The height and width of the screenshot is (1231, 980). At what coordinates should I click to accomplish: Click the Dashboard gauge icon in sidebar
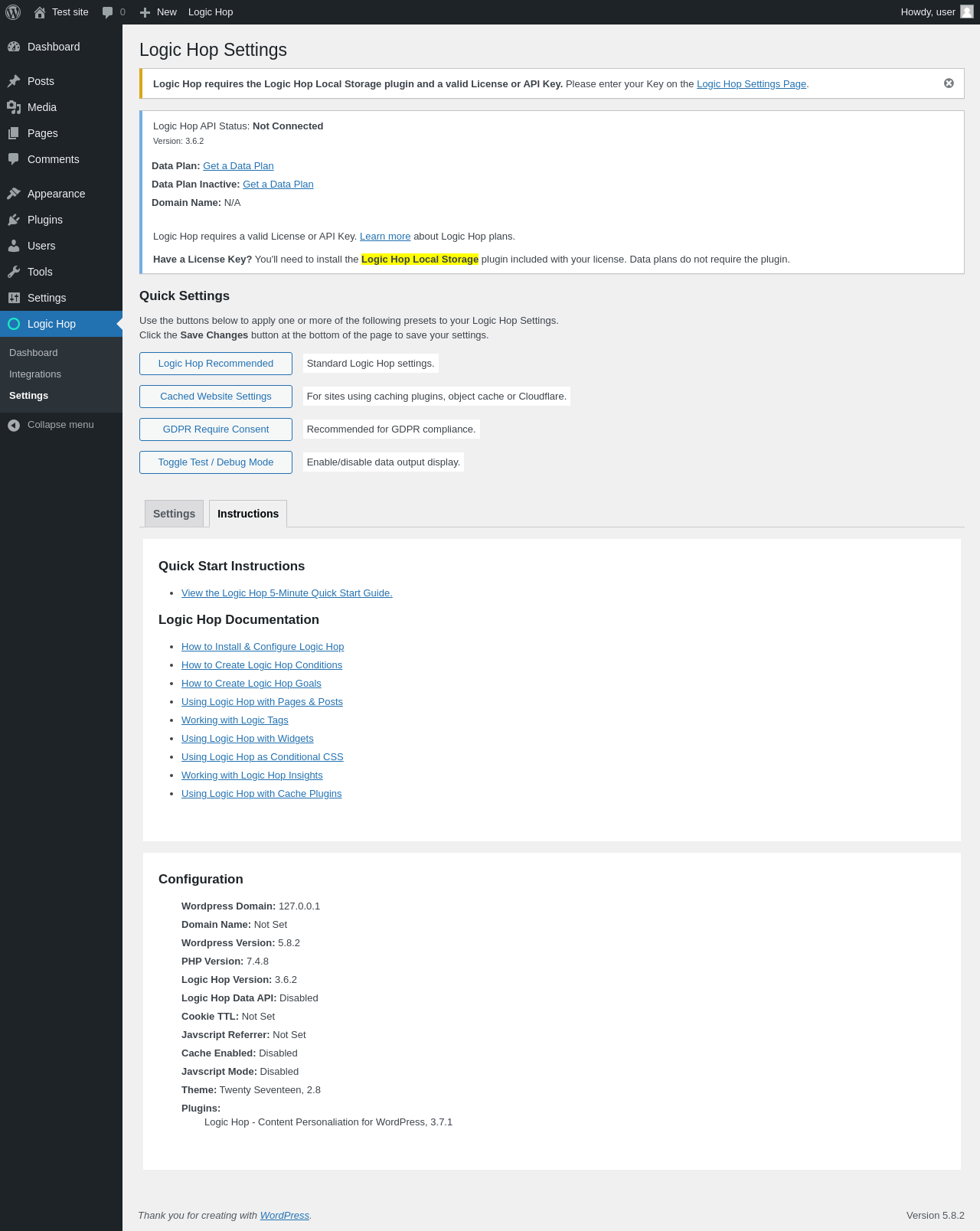click(14, 47)
